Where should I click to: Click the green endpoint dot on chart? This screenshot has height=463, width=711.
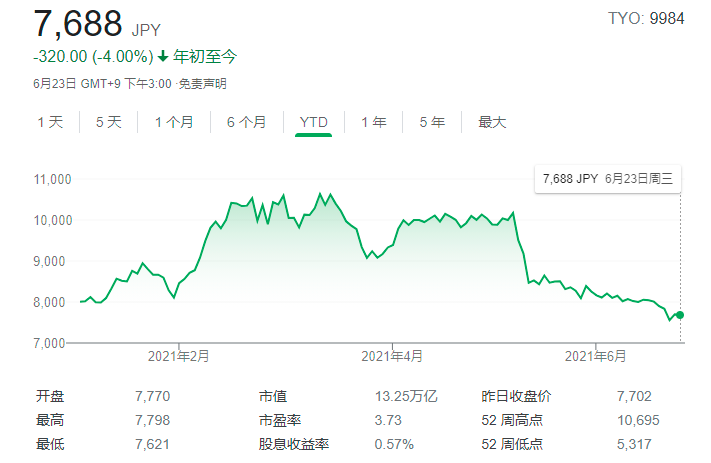680,315
